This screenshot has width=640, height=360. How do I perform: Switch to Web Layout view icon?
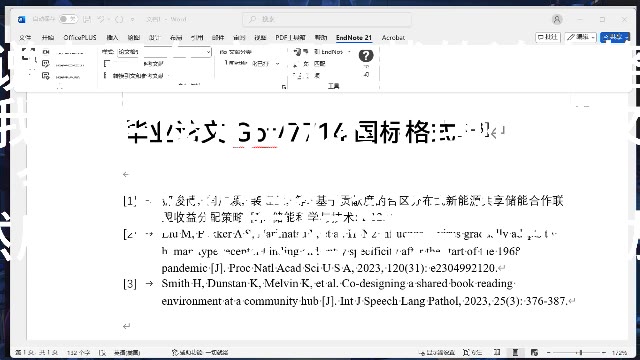tap(534, 352)
